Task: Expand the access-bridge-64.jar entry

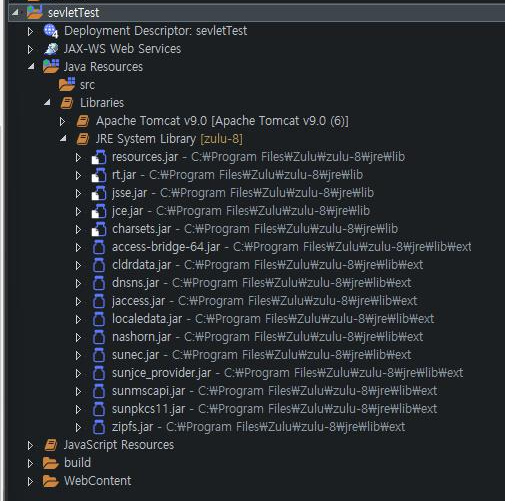Action: tap(78, 247)
